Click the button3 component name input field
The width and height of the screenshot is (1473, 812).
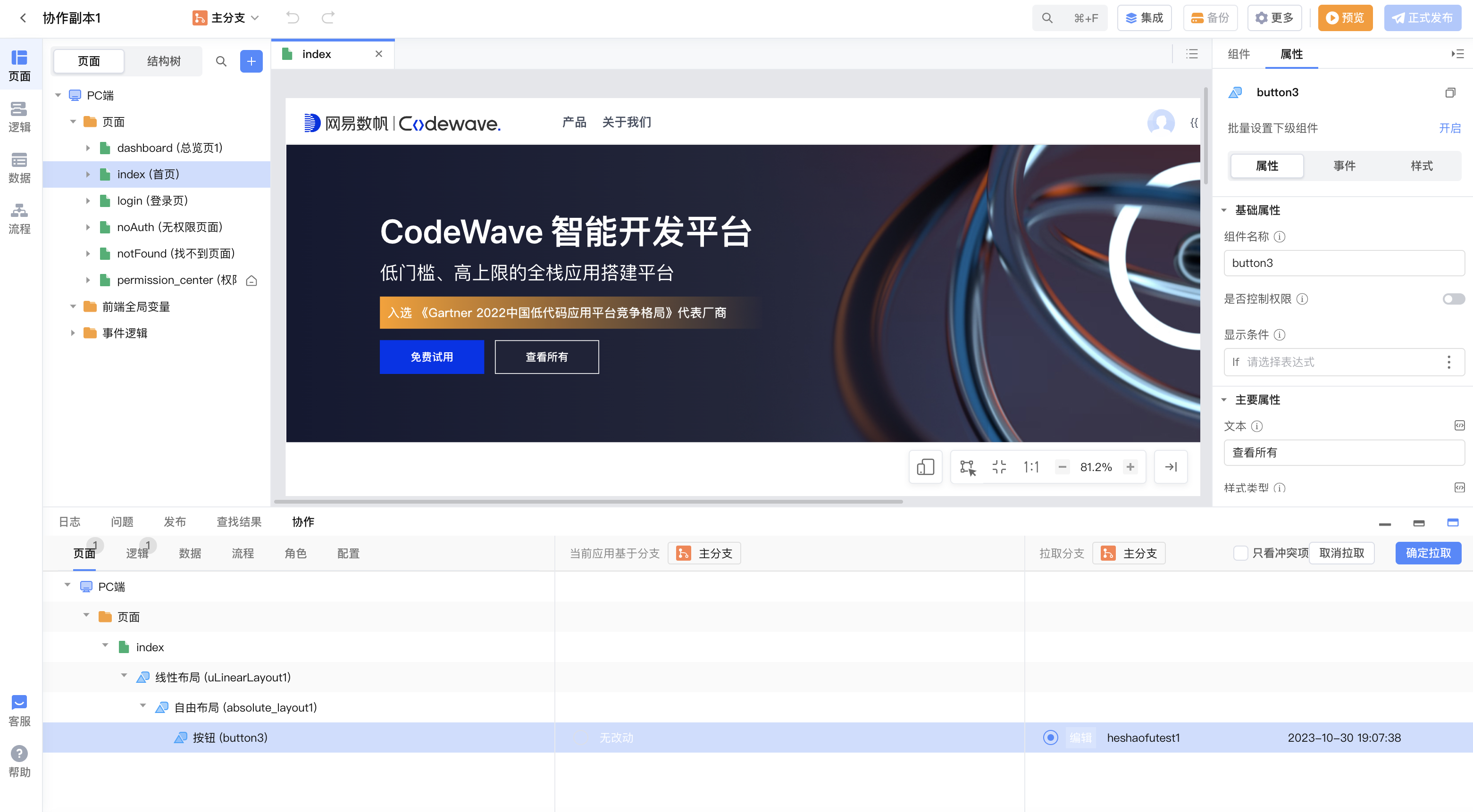(1344, 263)
